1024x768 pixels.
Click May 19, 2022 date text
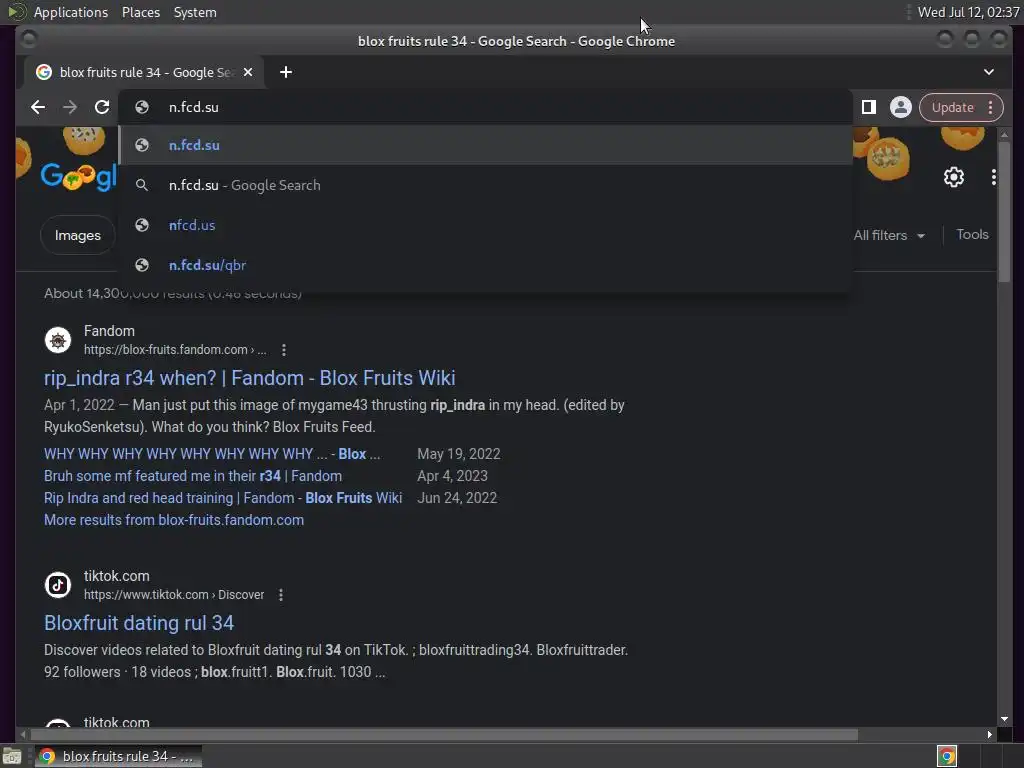point(458,454)
